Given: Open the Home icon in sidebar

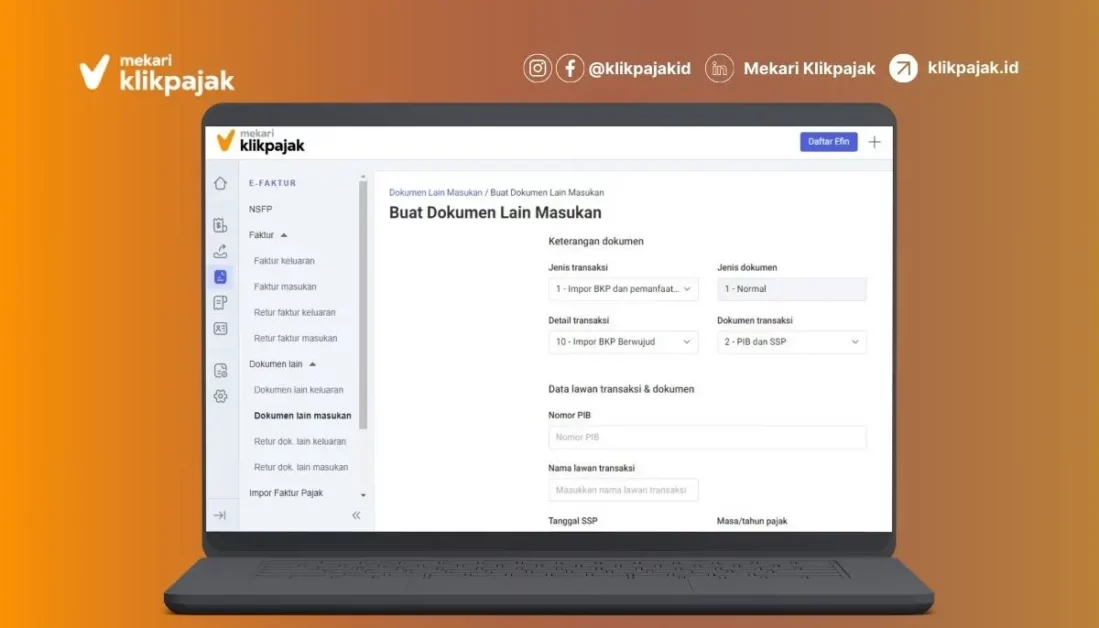Looking at the screenshot, I should tap(220, 184).
